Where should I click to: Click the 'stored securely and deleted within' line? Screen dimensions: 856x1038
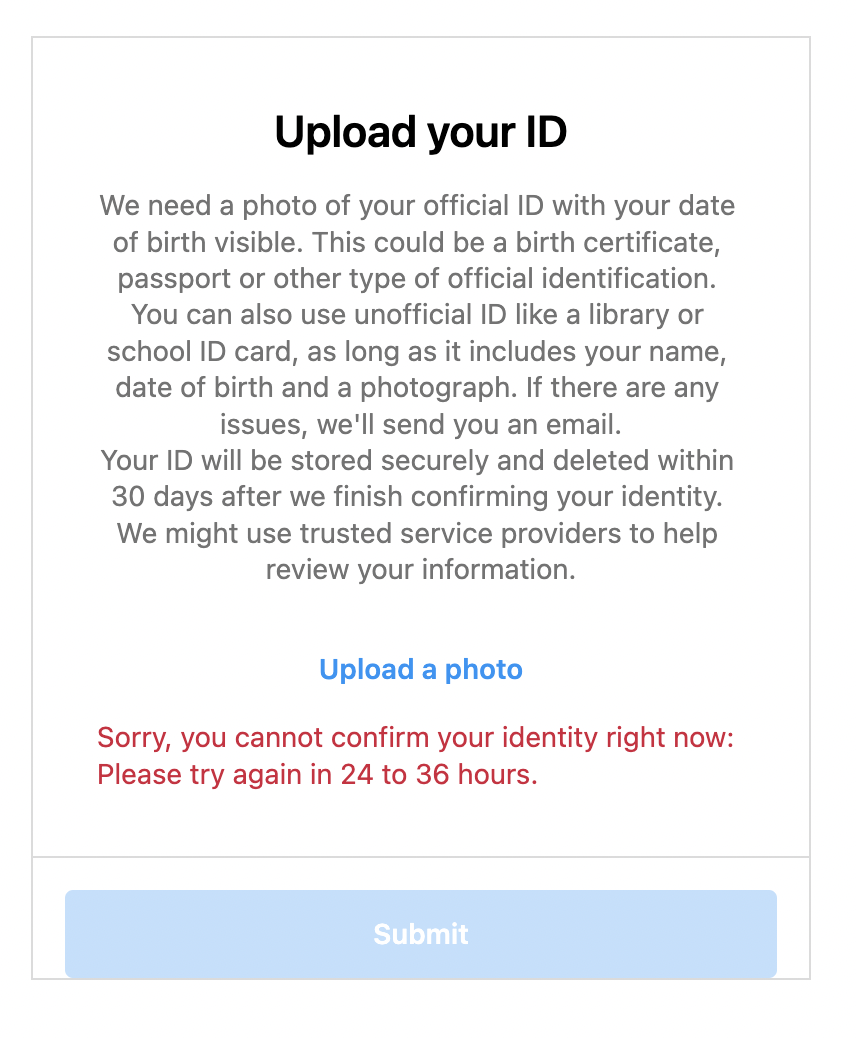click(x=417, y=461)
